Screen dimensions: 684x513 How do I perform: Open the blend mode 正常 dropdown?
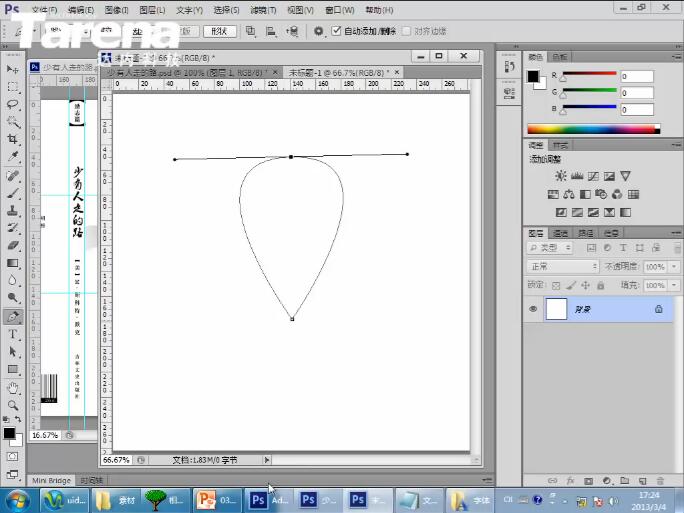click(562, 266)
